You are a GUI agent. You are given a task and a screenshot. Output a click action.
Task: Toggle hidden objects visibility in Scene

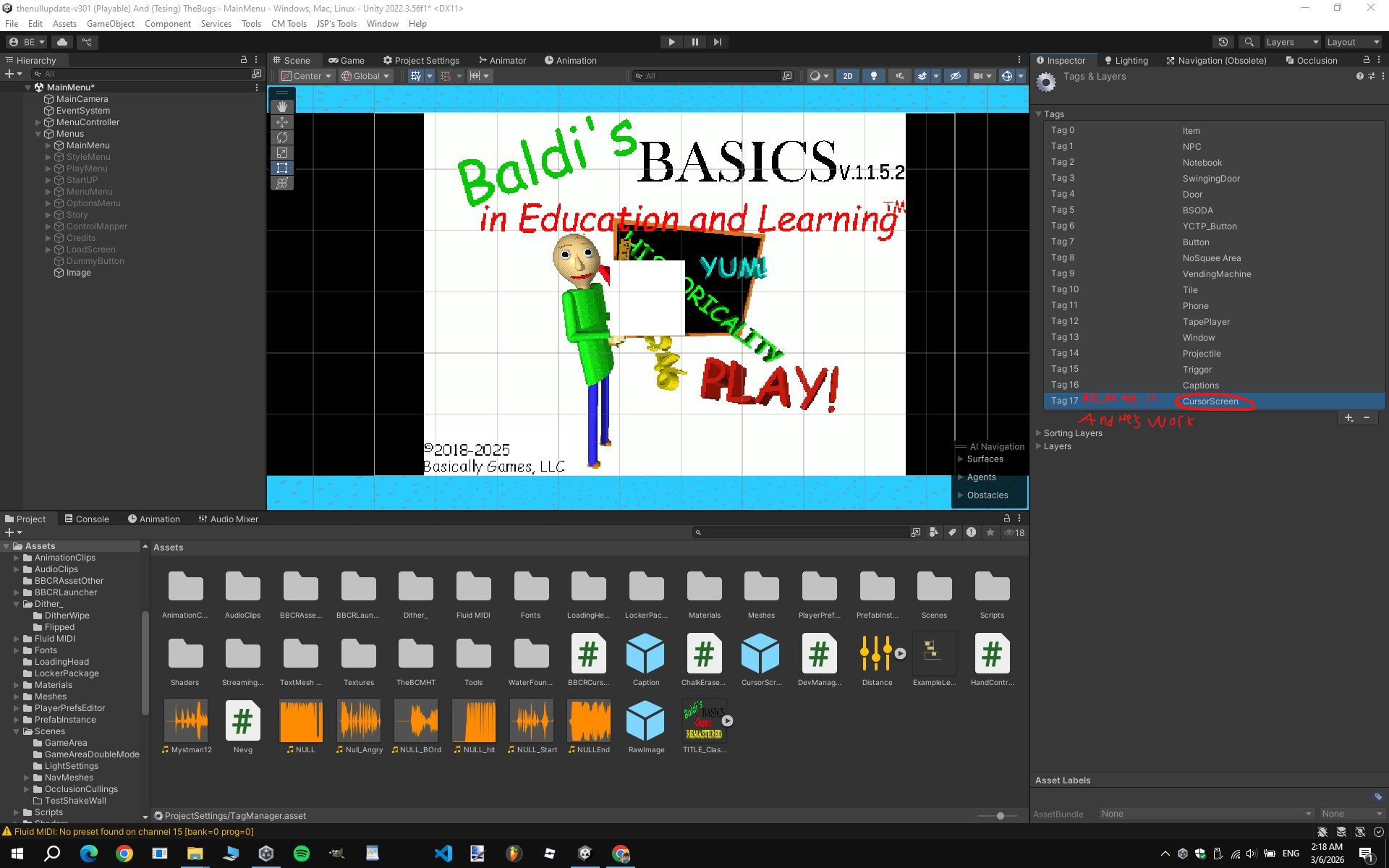point(955,76)
